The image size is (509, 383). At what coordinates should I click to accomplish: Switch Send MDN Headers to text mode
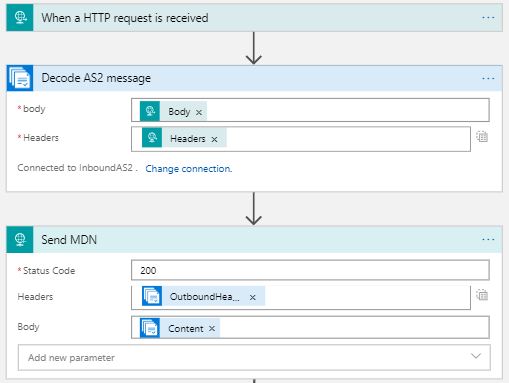click(482, 295)
